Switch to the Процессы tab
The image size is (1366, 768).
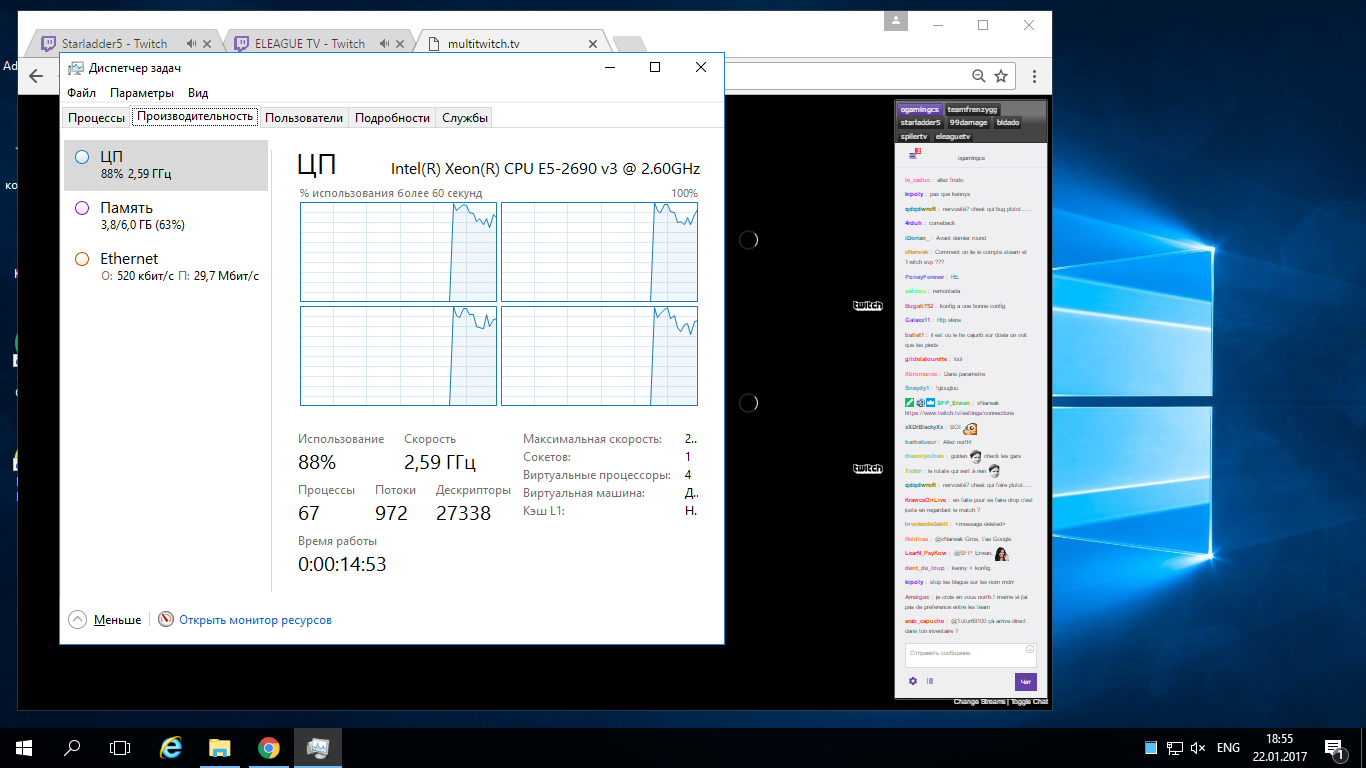point(97,118)
